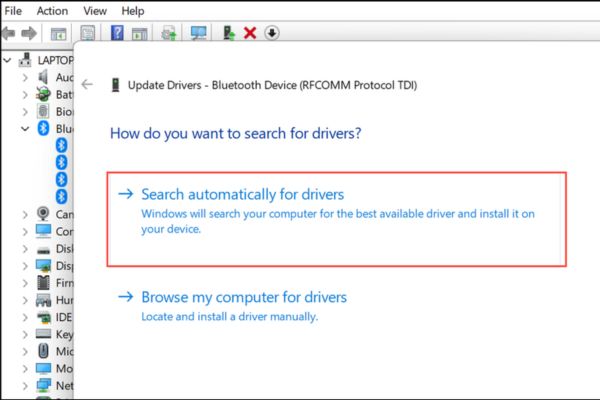Expand the Monitors category chevron

point(25,369)
